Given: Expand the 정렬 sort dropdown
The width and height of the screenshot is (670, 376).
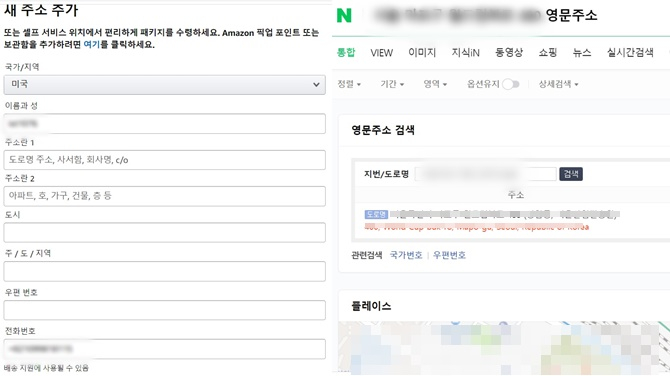Looking at the screenshot, I should click(x=349, y=84).
